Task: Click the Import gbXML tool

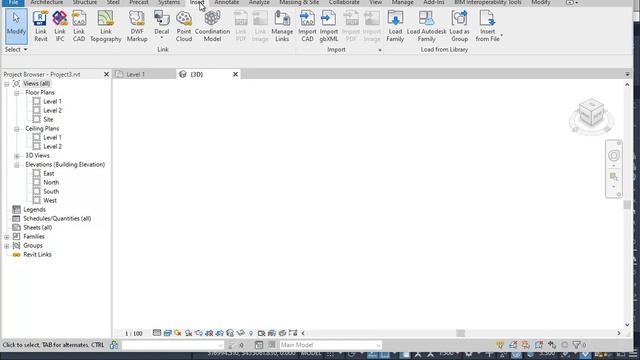Action: point(329,27)
